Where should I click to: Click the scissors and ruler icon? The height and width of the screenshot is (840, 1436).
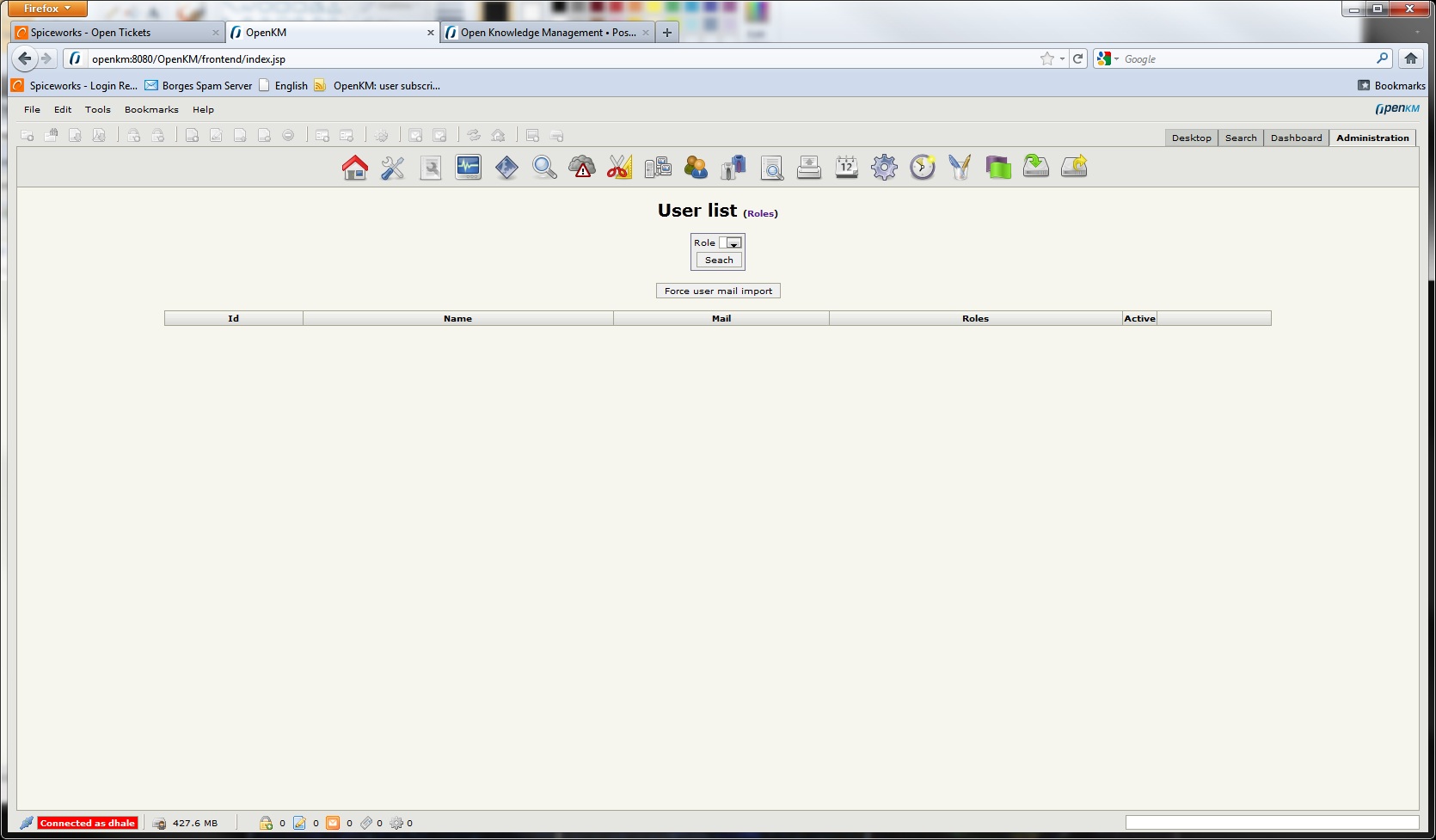tap(620, 167)
